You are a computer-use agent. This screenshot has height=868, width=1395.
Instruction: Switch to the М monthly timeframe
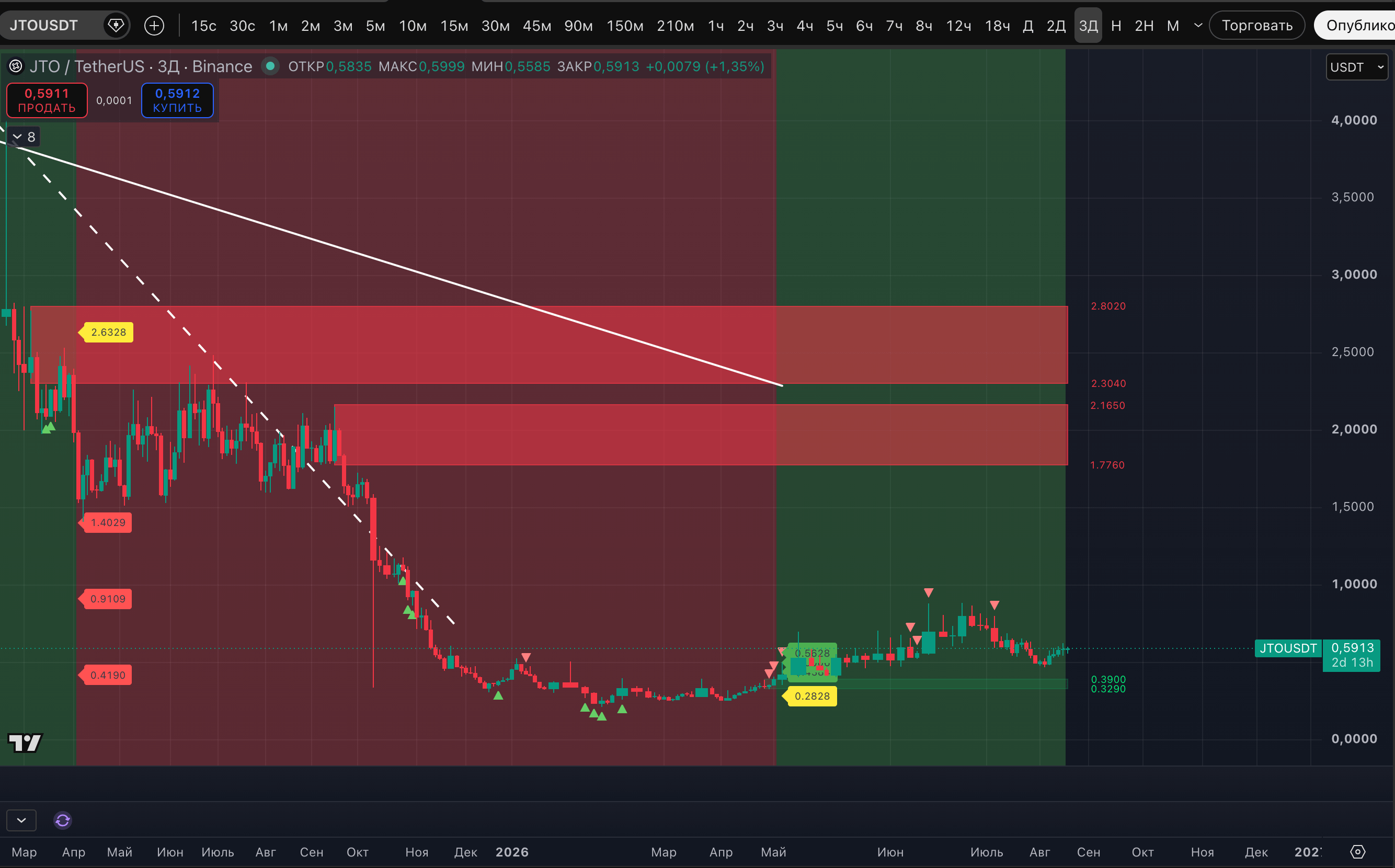[1173, 26]
